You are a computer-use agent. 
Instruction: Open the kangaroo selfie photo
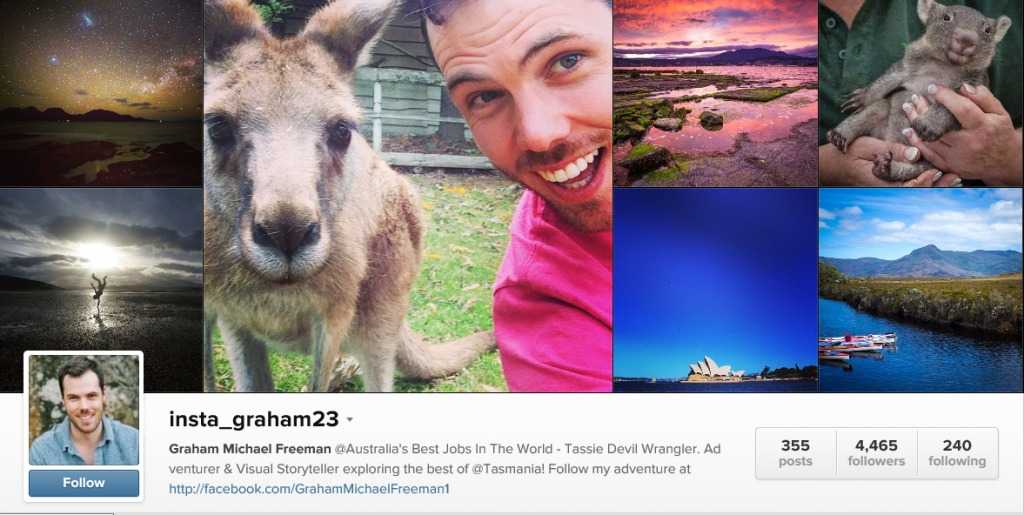click(x=408, y=196)
